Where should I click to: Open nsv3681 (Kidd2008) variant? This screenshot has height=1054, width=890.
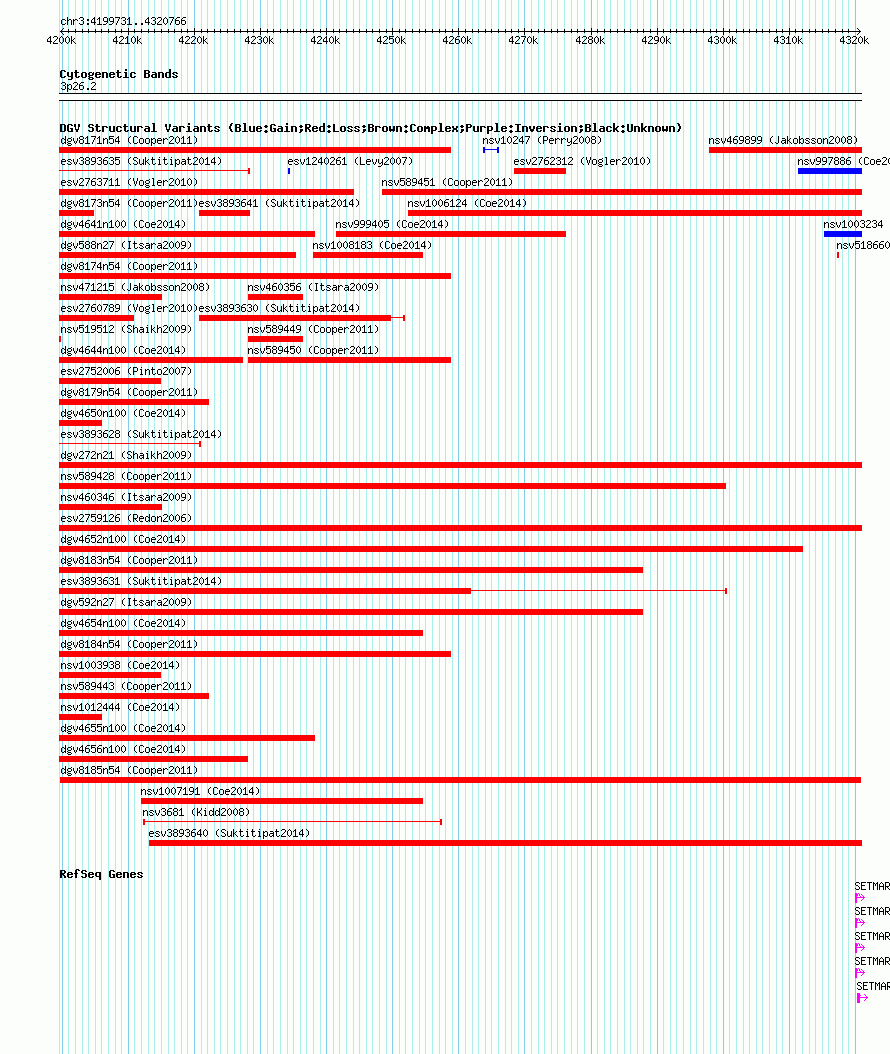pos(196,812)
